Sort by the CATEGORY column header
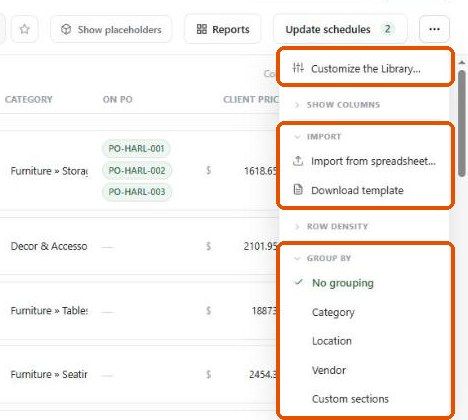This screenshot has height=420, width=468. 28,99
